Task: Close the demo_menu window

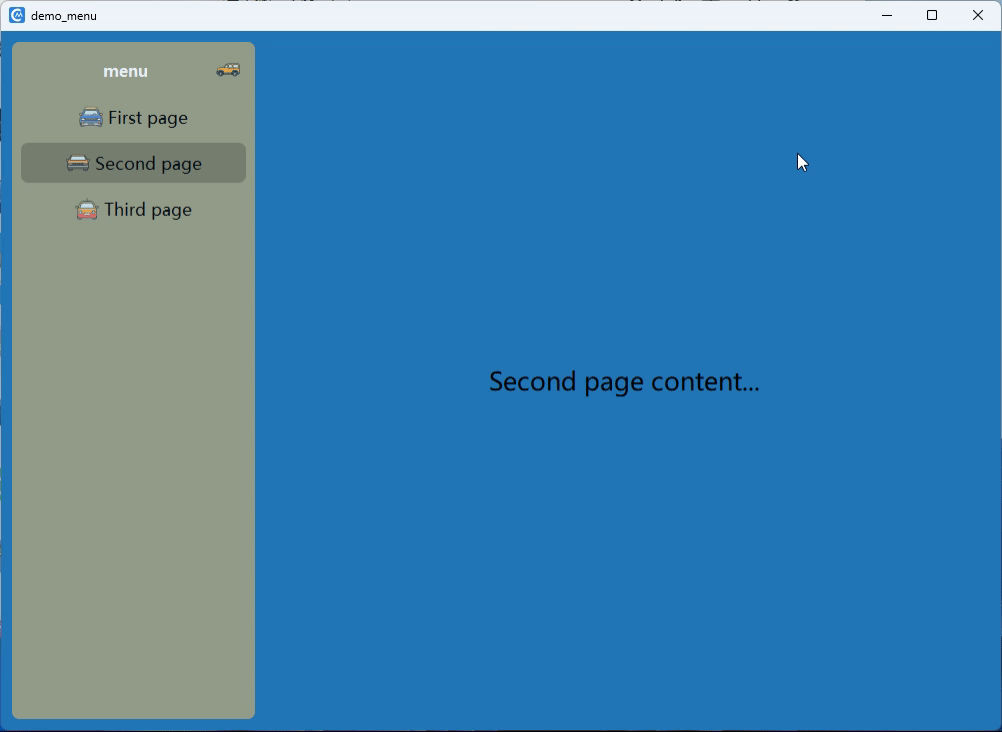Action: click(x=978, y=15)
